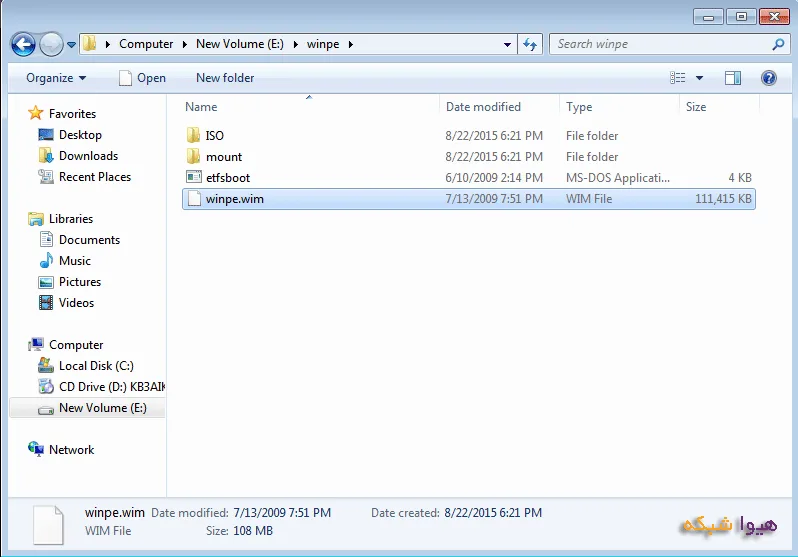The image size is (798, 557).
Task: Select New Volume (E:) breadcrumb
Action: point(240,44)
